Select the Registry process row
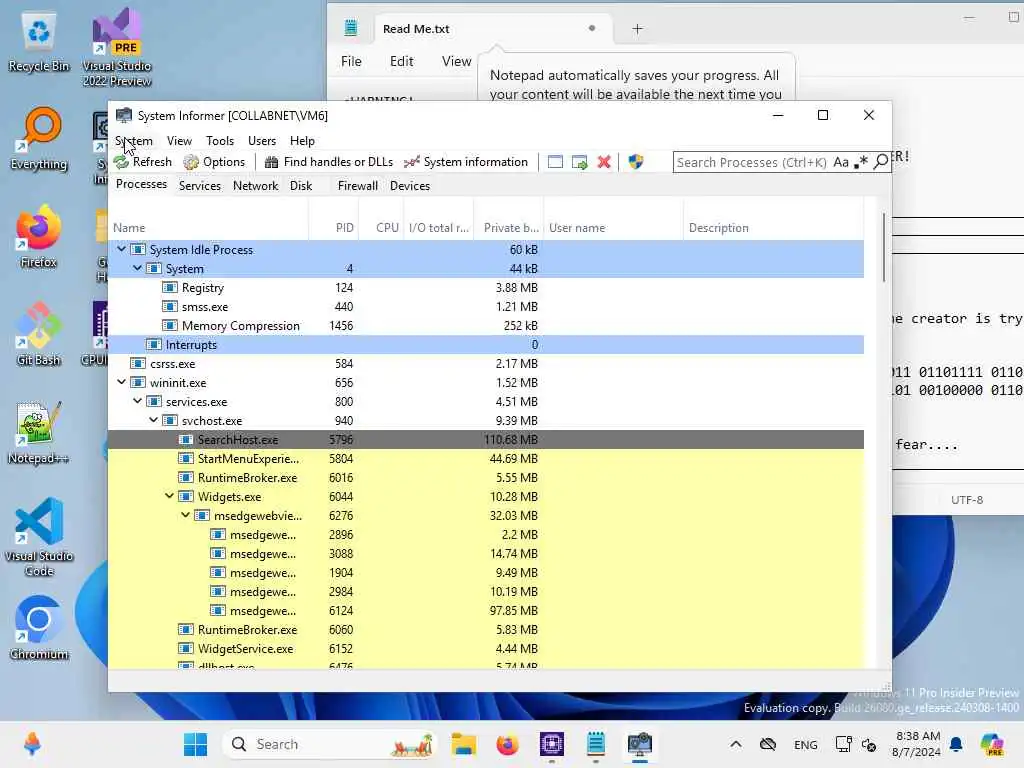 pos(486,287)
